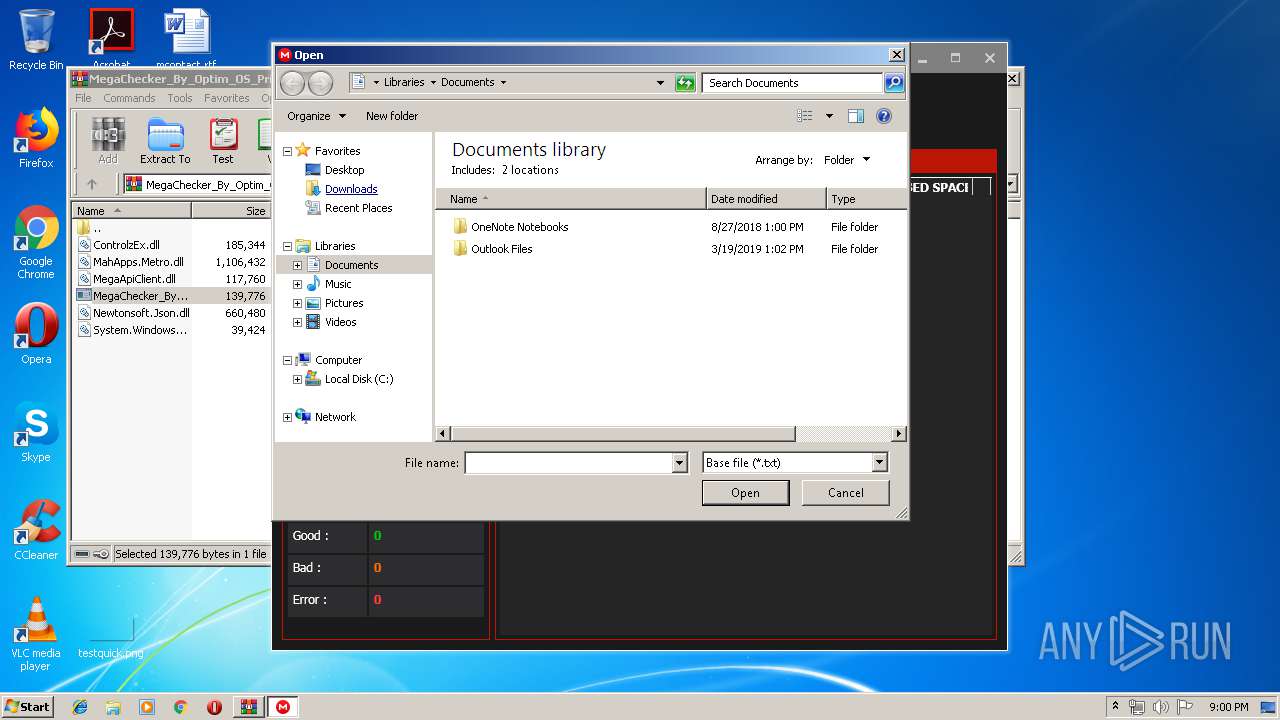Open the file type filter dropdown
Screen dimensions: 1280x720
pyautogui.click(x=879, y=463)
